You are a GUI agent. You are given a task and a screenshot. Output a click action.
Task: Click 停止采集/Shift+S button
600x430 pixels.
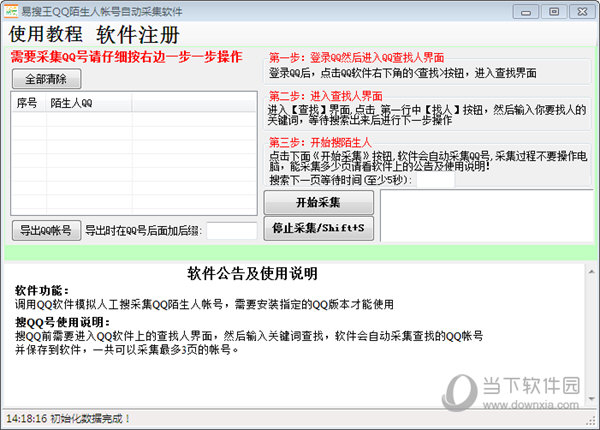coord(318,228)
